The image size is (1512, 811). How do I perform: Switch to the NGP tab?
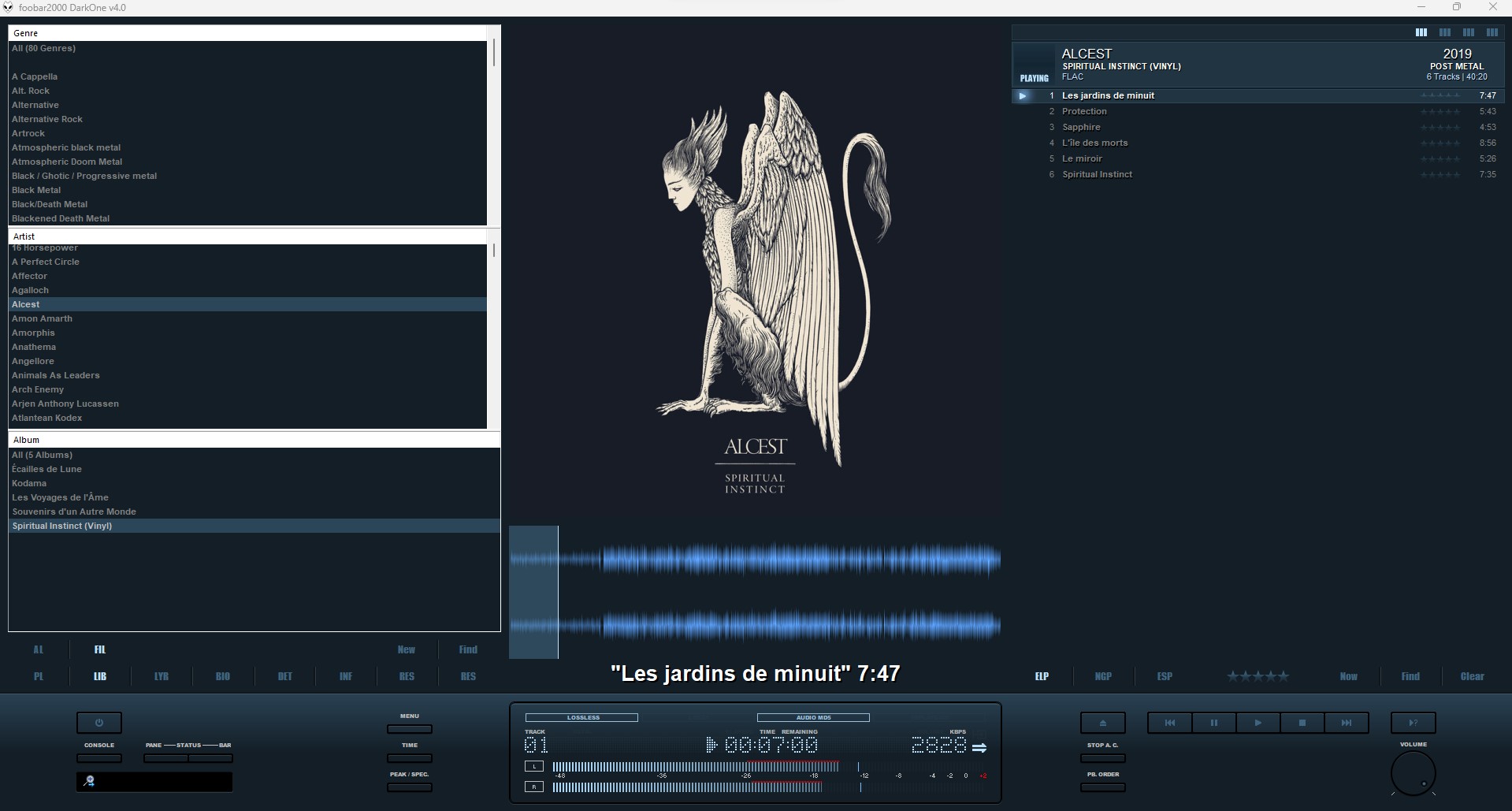click(1103, 676)
